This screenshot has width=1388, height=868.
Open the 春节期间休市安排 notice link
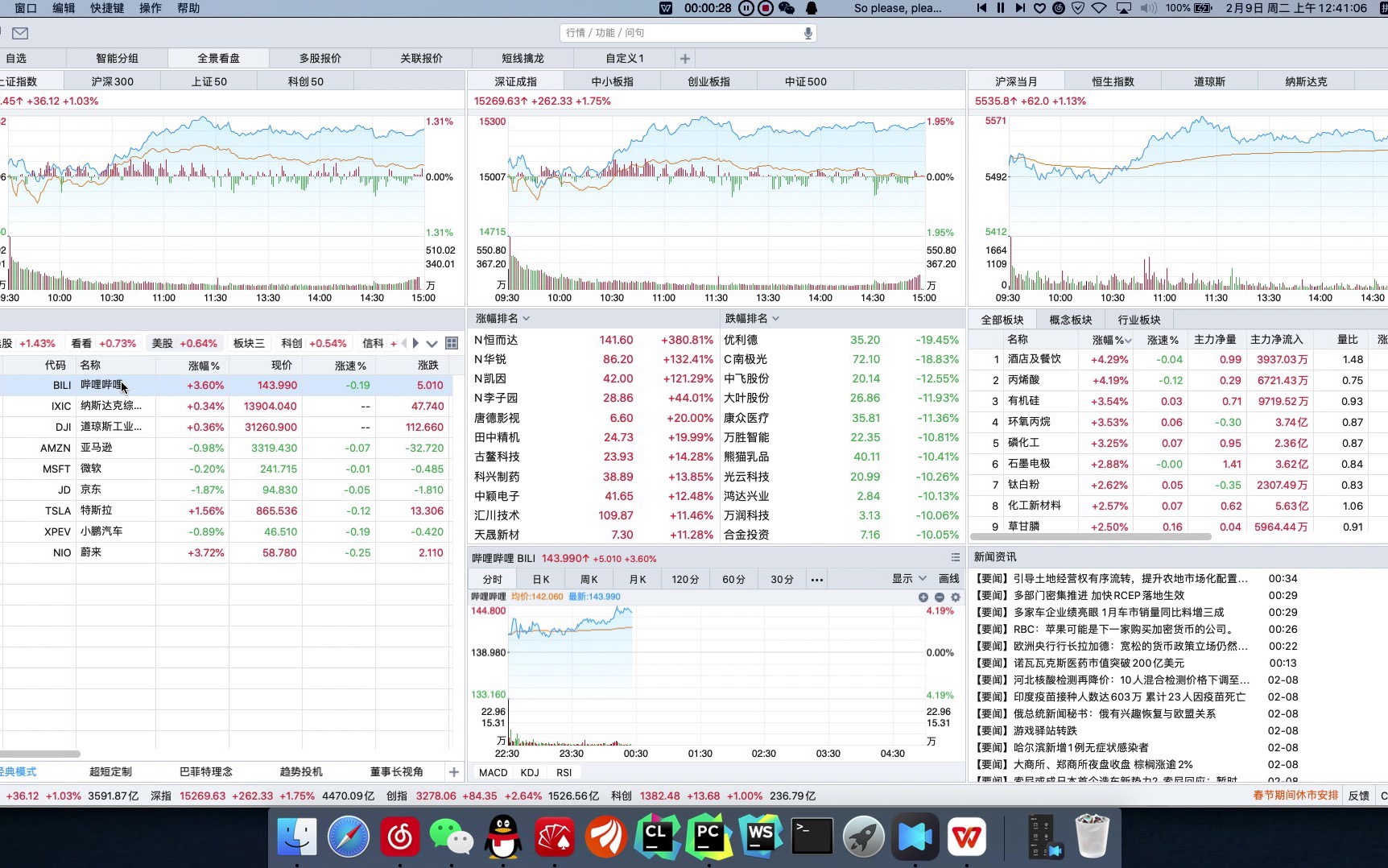(x=1295, y=796)
